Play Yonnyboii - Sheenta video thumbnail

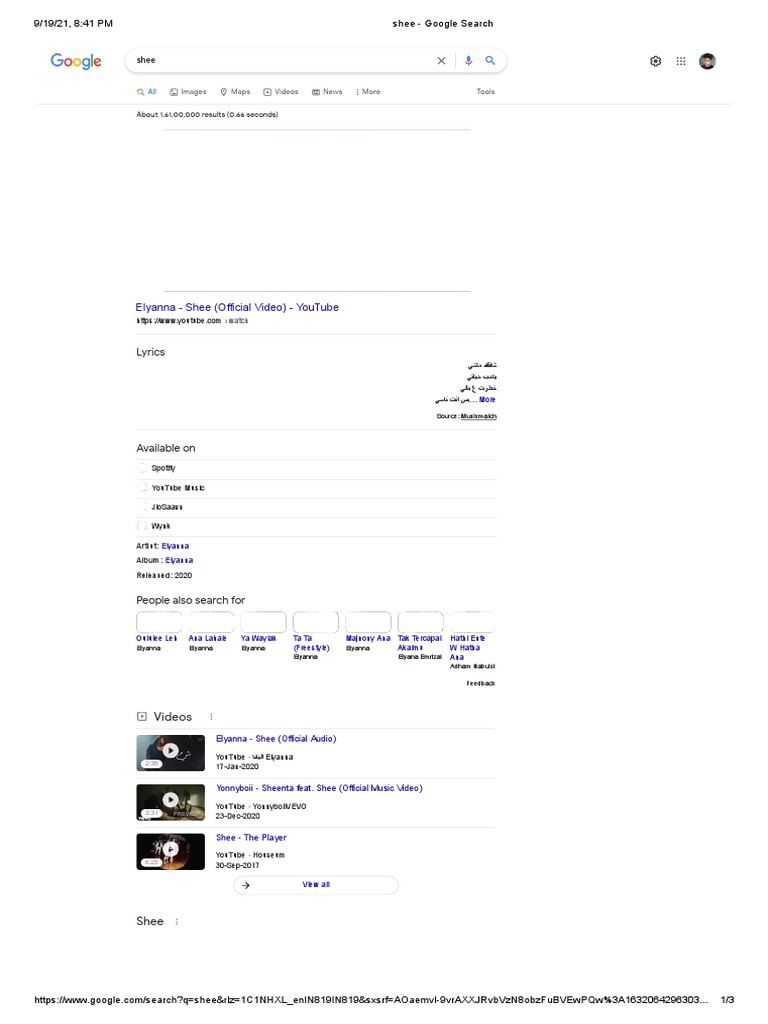[x=170, y=802]
